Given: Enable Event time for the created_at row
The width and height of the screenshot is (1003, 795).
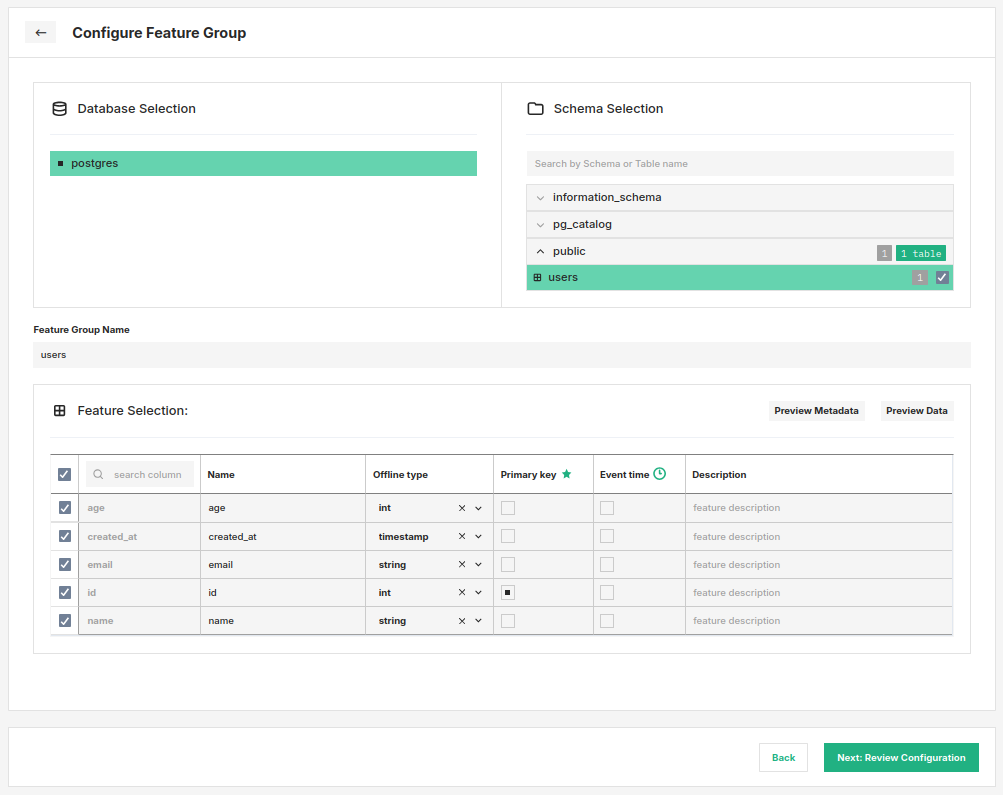Looking at the screenshot, I should point(607,536).
